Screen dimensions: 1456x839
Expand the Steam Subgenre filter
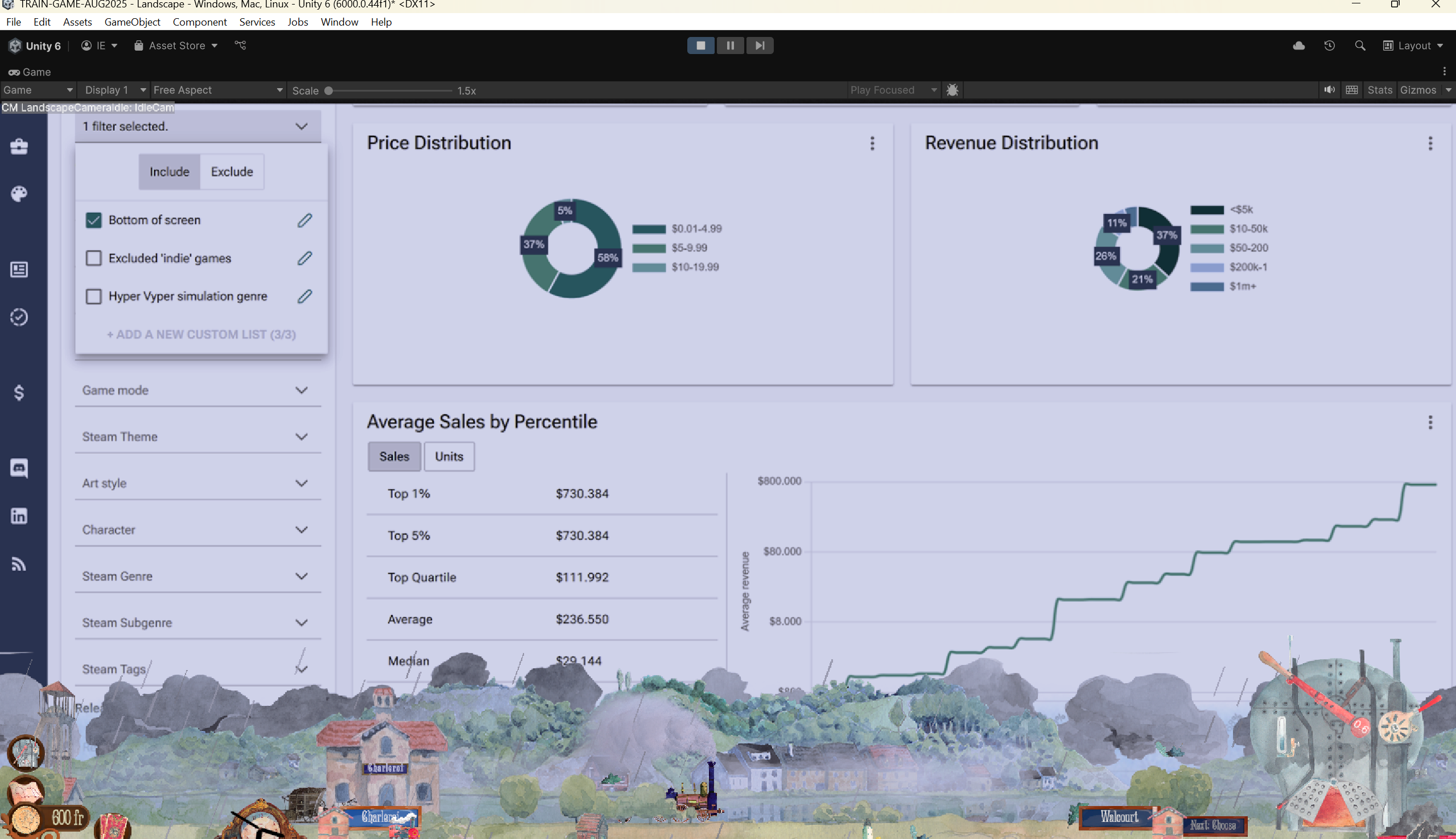[197, 623]
